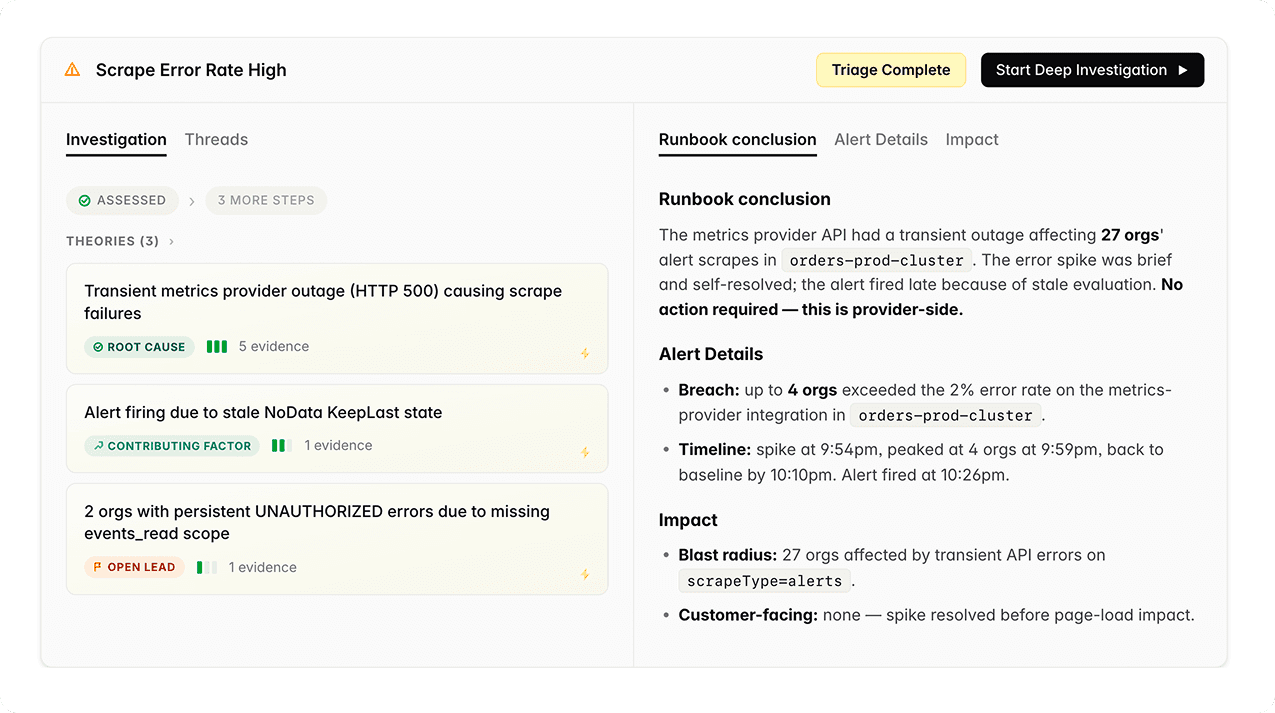Click the lightning bolt on Transient metrics provider card
The width and height of the screenshot is (1275, 713).
pos(585,353)
